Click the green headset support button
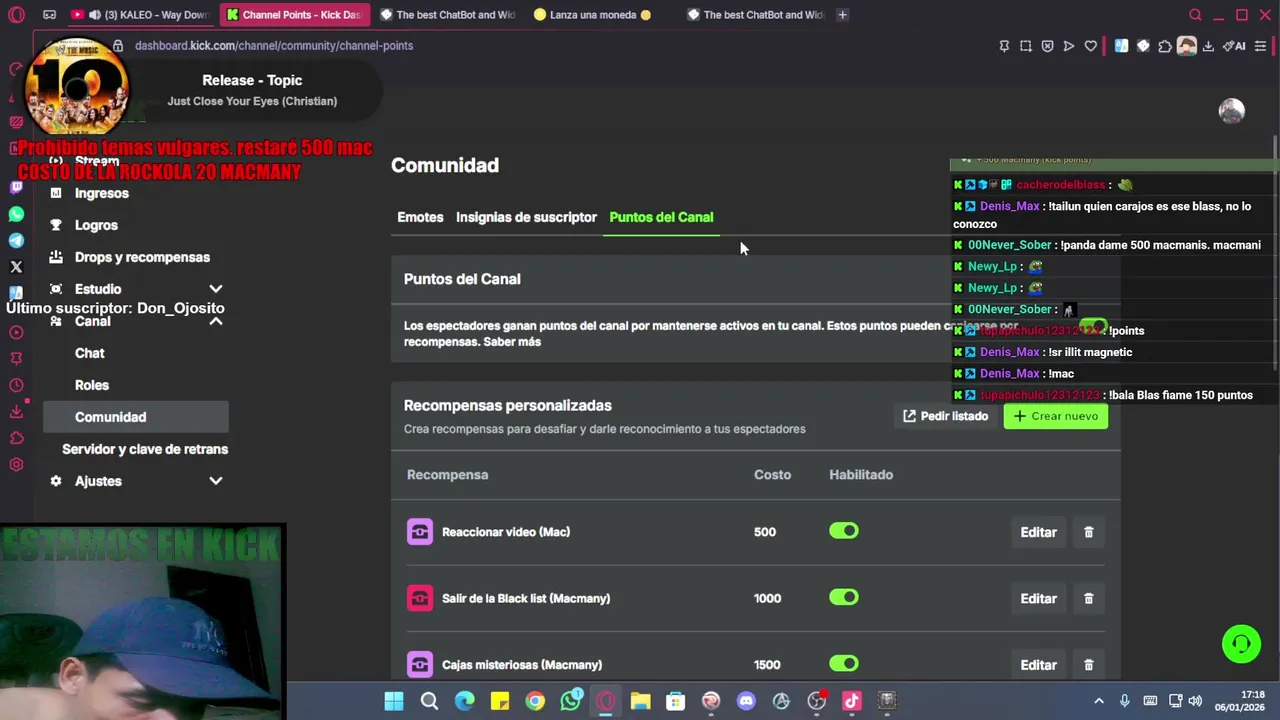The image size is (1280, 720). 1241,643
